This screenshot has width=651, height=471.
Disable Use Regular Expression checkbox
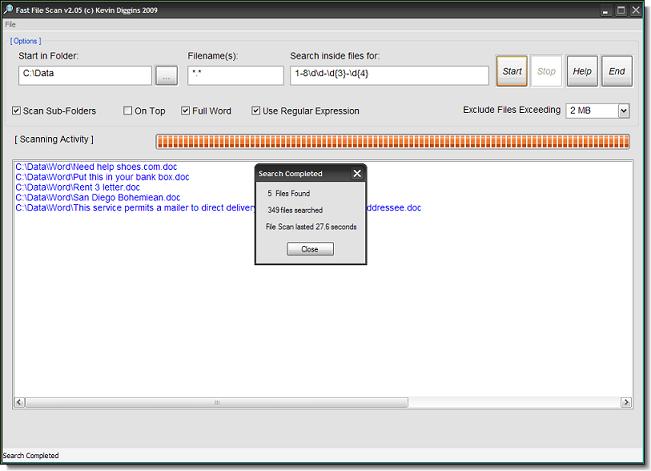coord(257,111)
